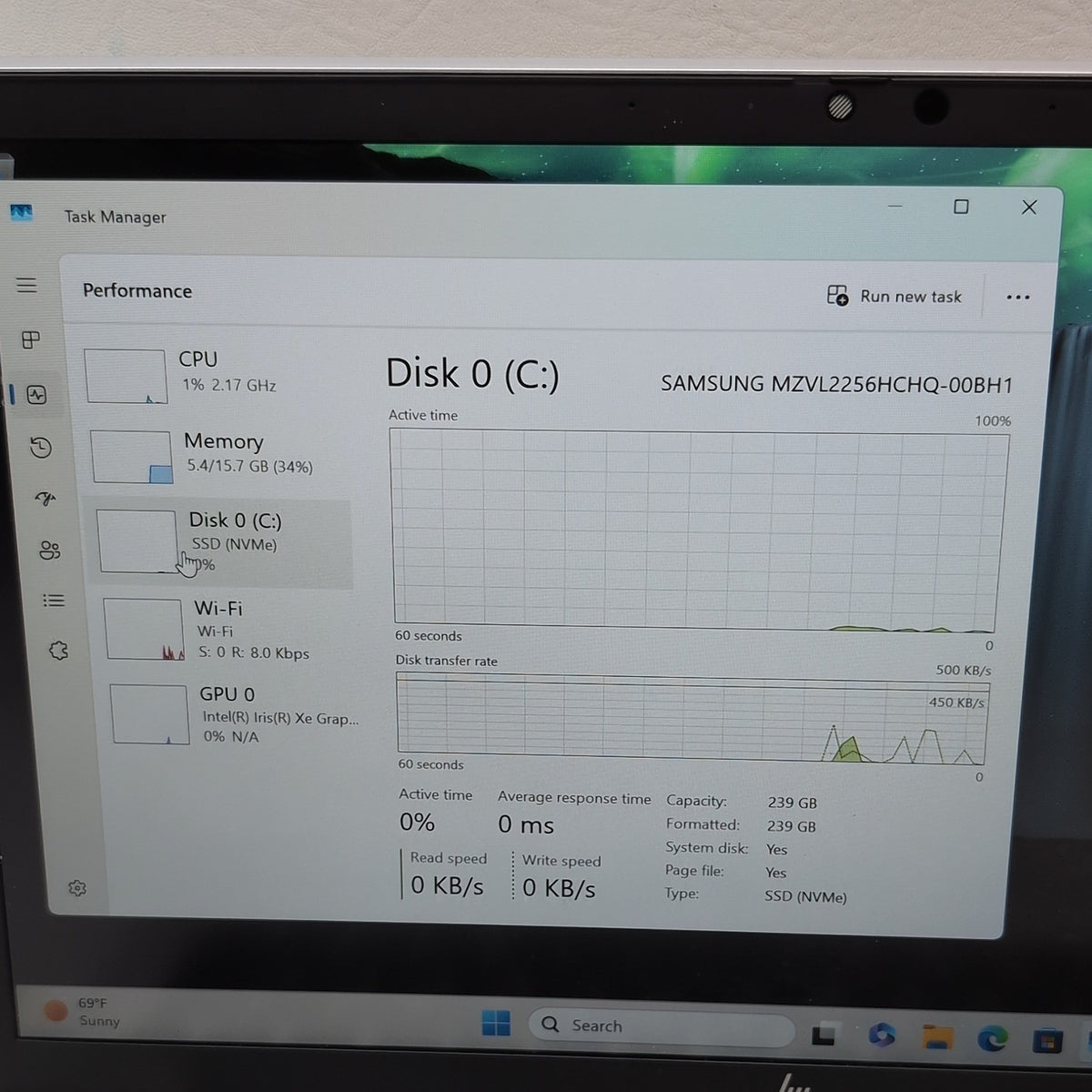This screenshot has width=1092, height=1092.
Task: Close the Task Manager window
Action: coord(1029,207)
